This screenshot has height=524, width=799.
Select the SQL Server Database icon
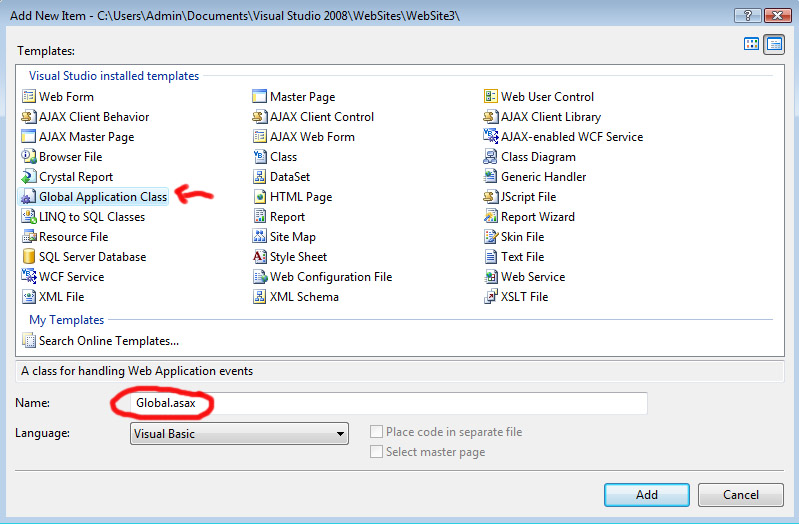(x=29, y=256)
